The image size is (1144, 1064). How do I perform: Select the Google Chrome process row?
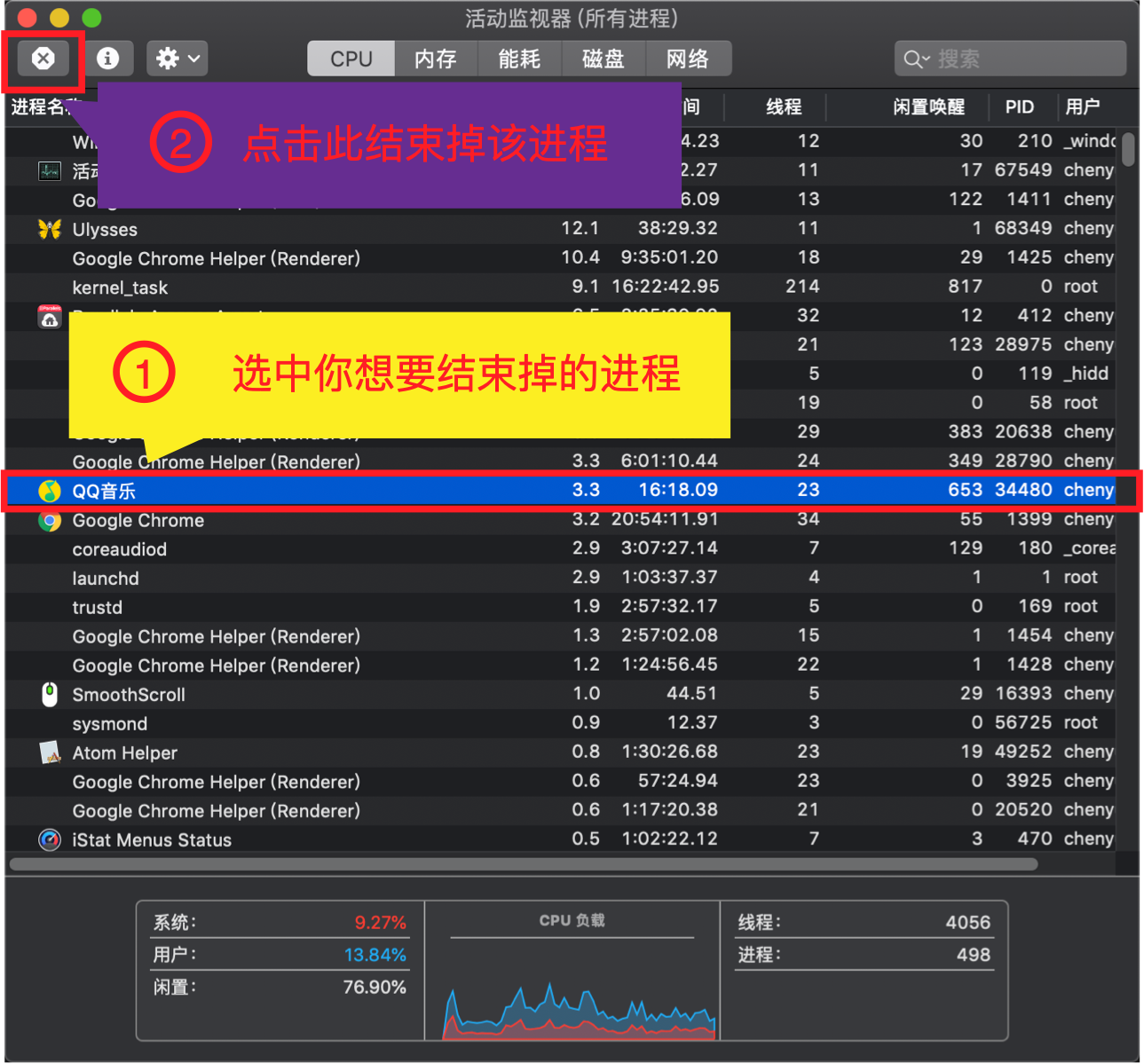(561, 520)
